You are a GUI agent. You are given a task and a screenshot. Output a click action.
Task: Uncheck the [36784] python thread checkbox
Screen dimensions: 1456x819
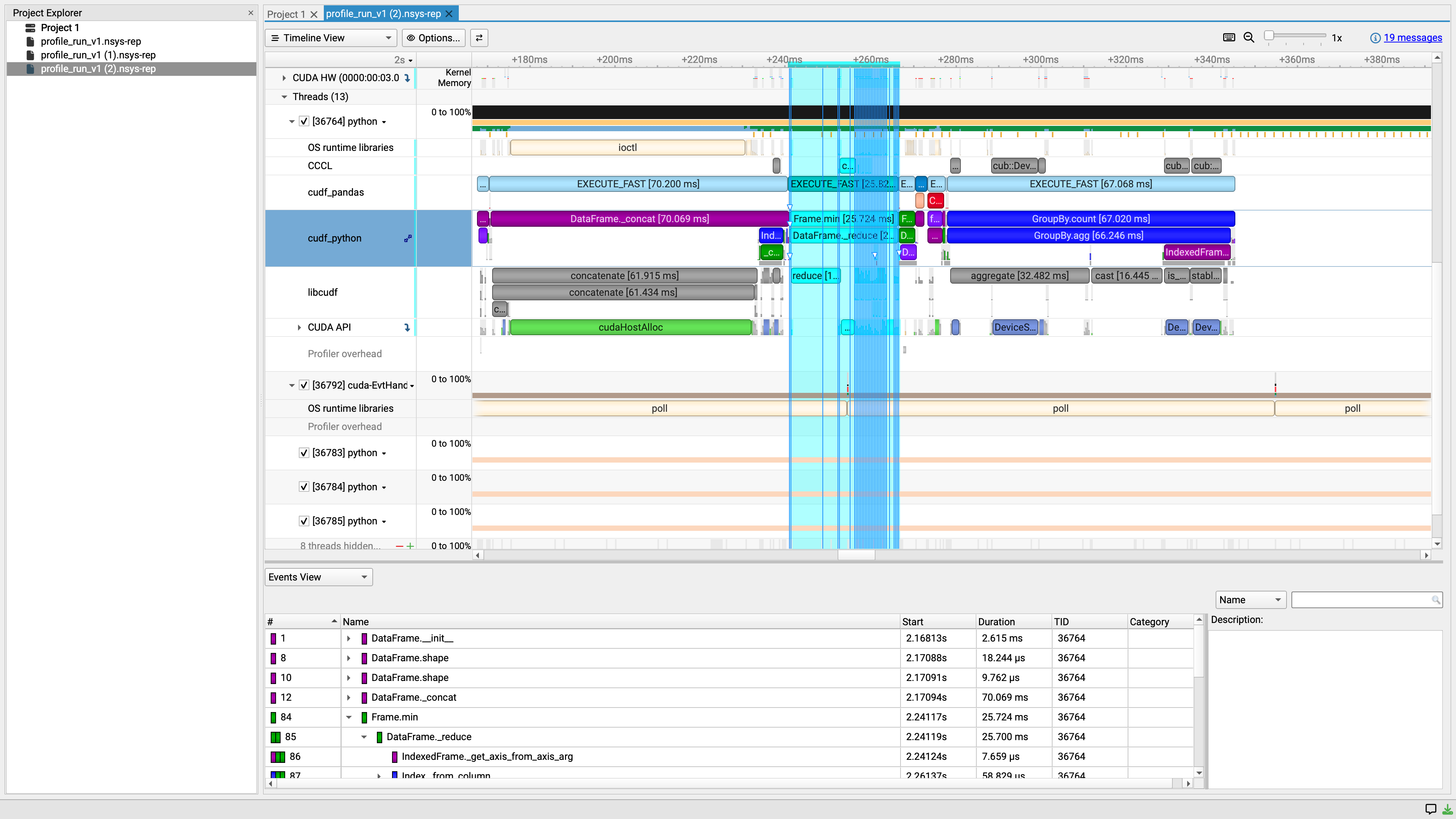(x=304, y=487)
